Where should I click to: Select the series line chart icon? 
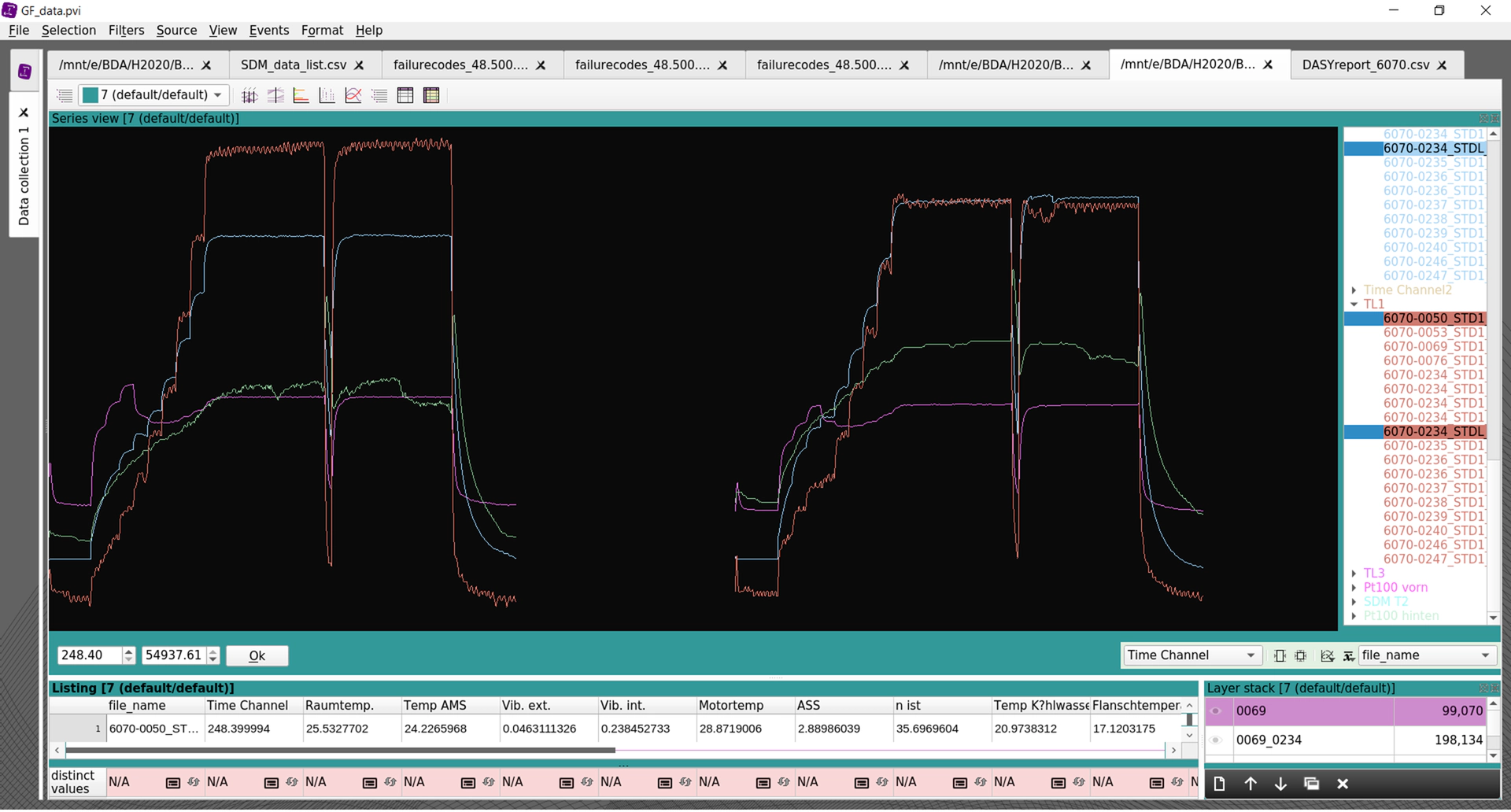coord(353,96)
